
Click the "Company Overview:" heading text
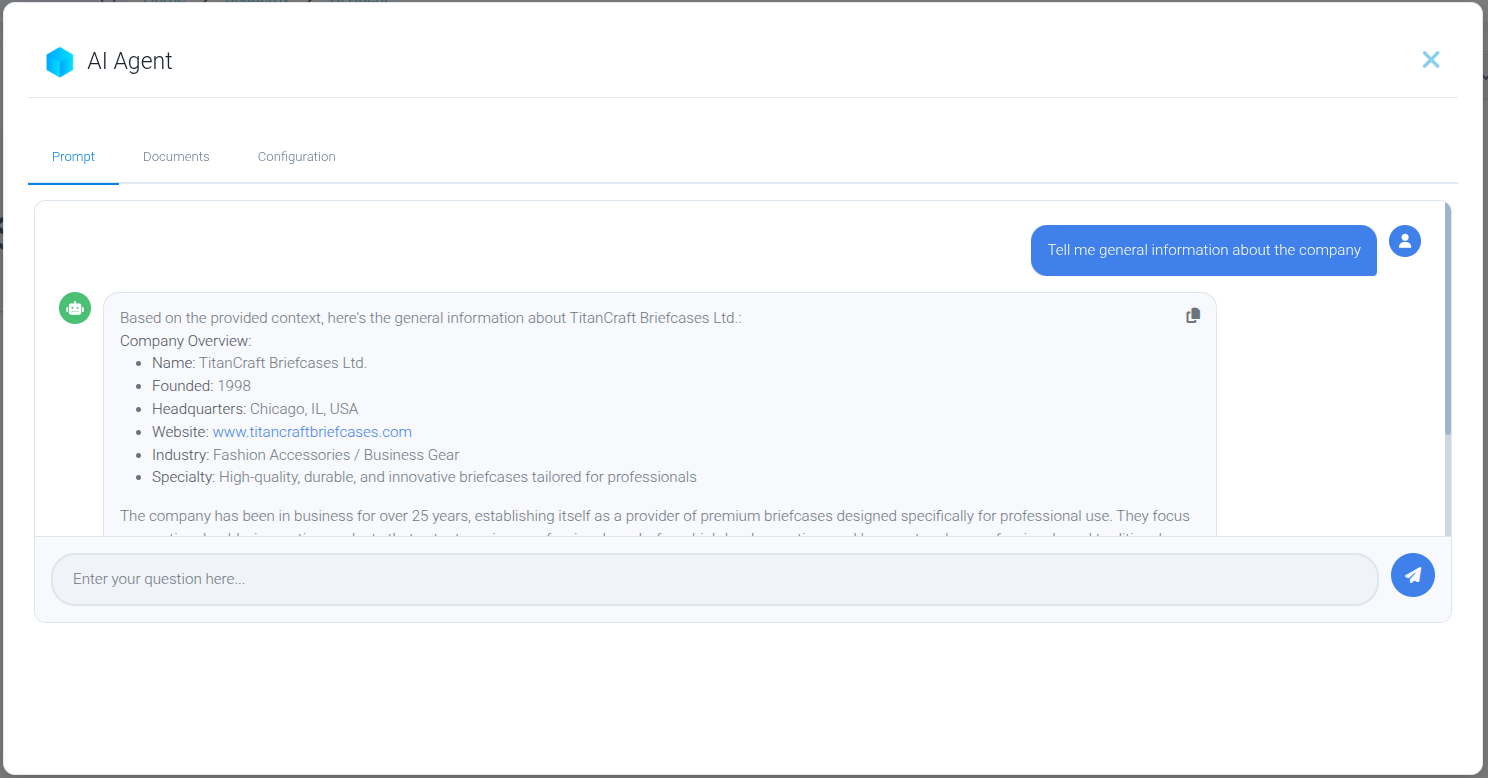click(x=186, y=341)
